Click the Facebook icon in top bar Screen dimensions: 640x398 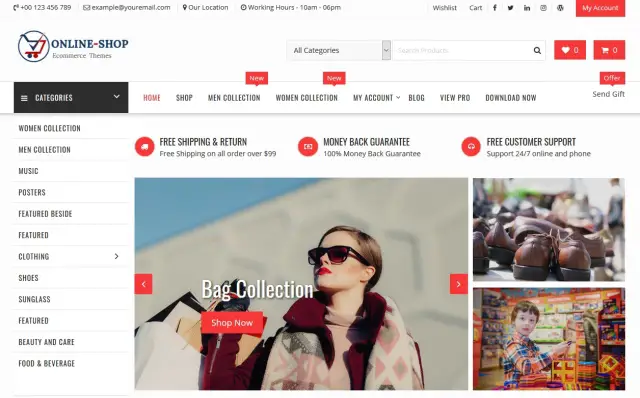495,8
